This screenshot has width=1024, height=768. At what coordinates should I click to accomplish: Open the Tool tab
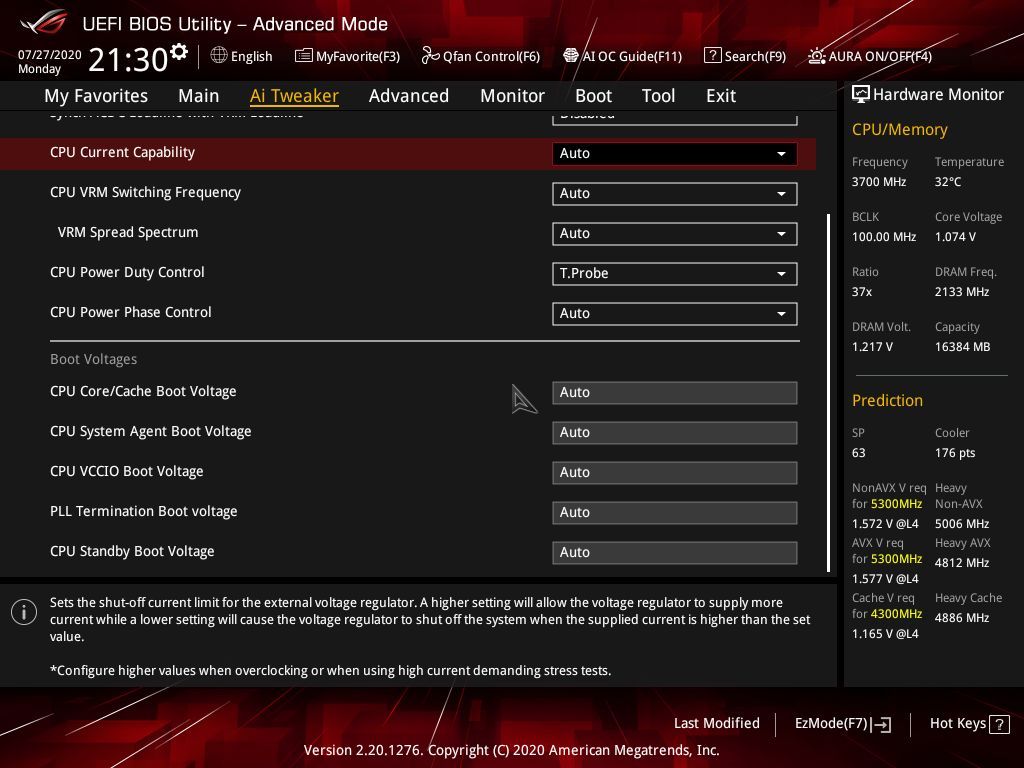[x=658, y=96]
